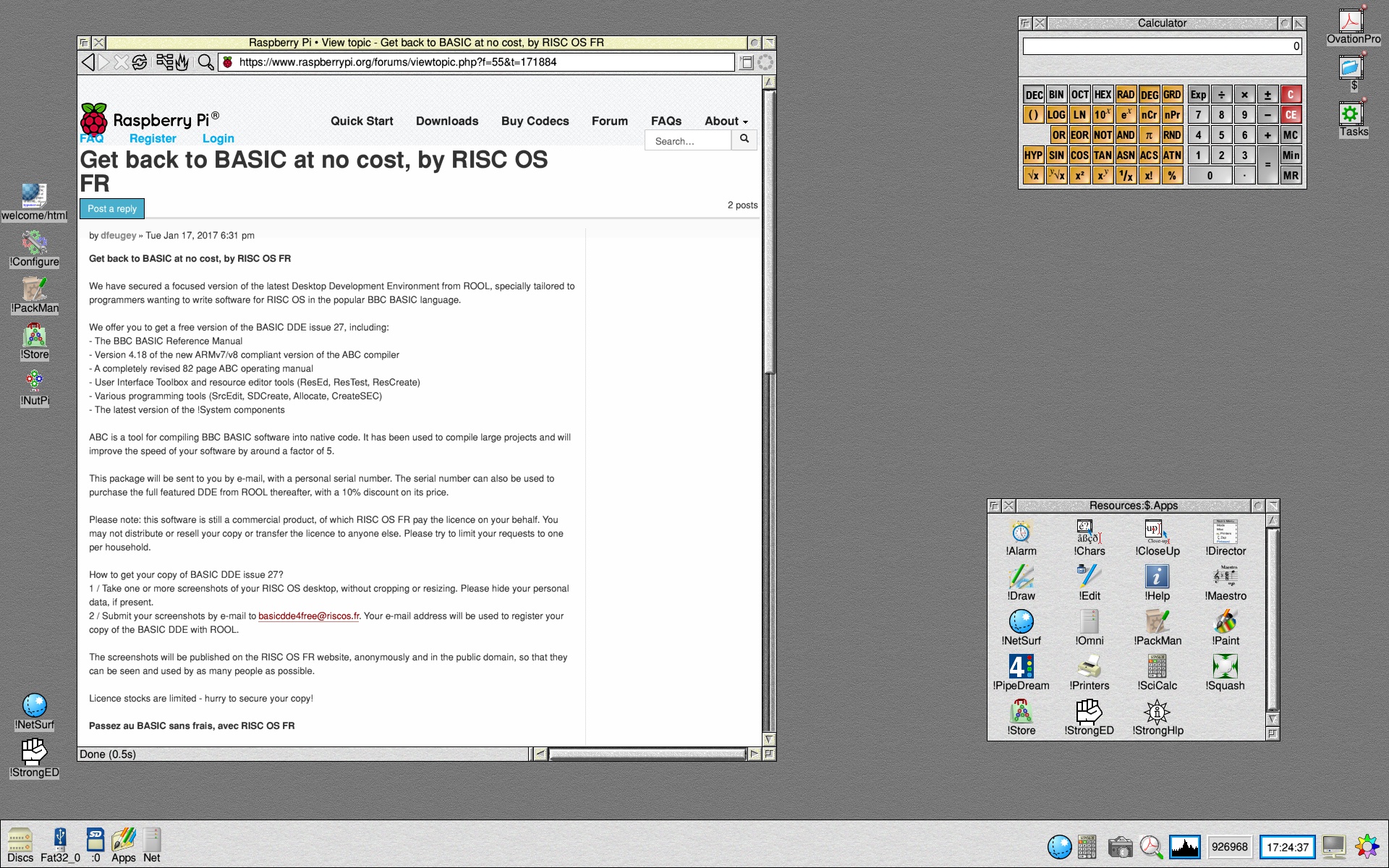Click the Register link
Image resolution: width=1389 pixels, height=868 pixels.
coord(153,138)
